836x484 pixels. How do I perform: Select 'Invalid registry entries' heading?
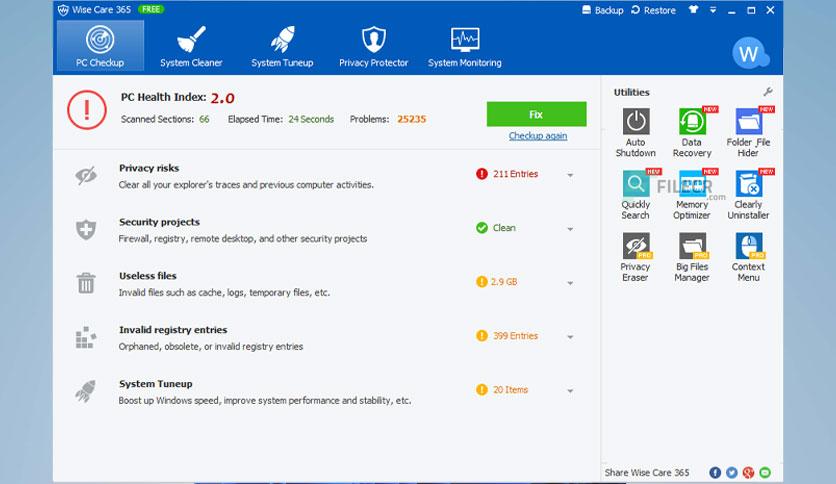click(x=173, y=329)
